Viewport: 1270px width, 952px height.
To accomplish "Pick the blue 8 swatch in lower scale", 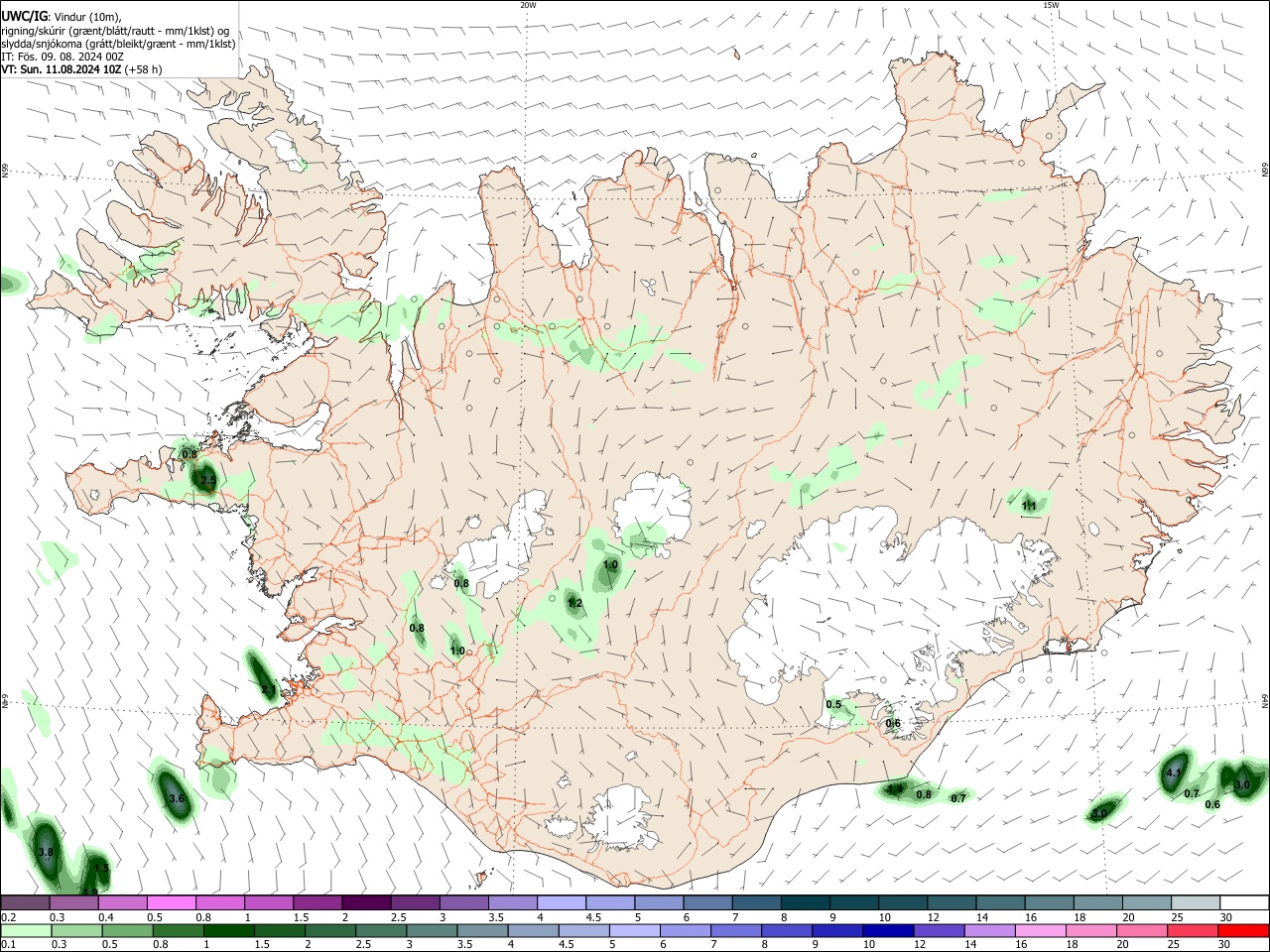I will tap(786, 931).
